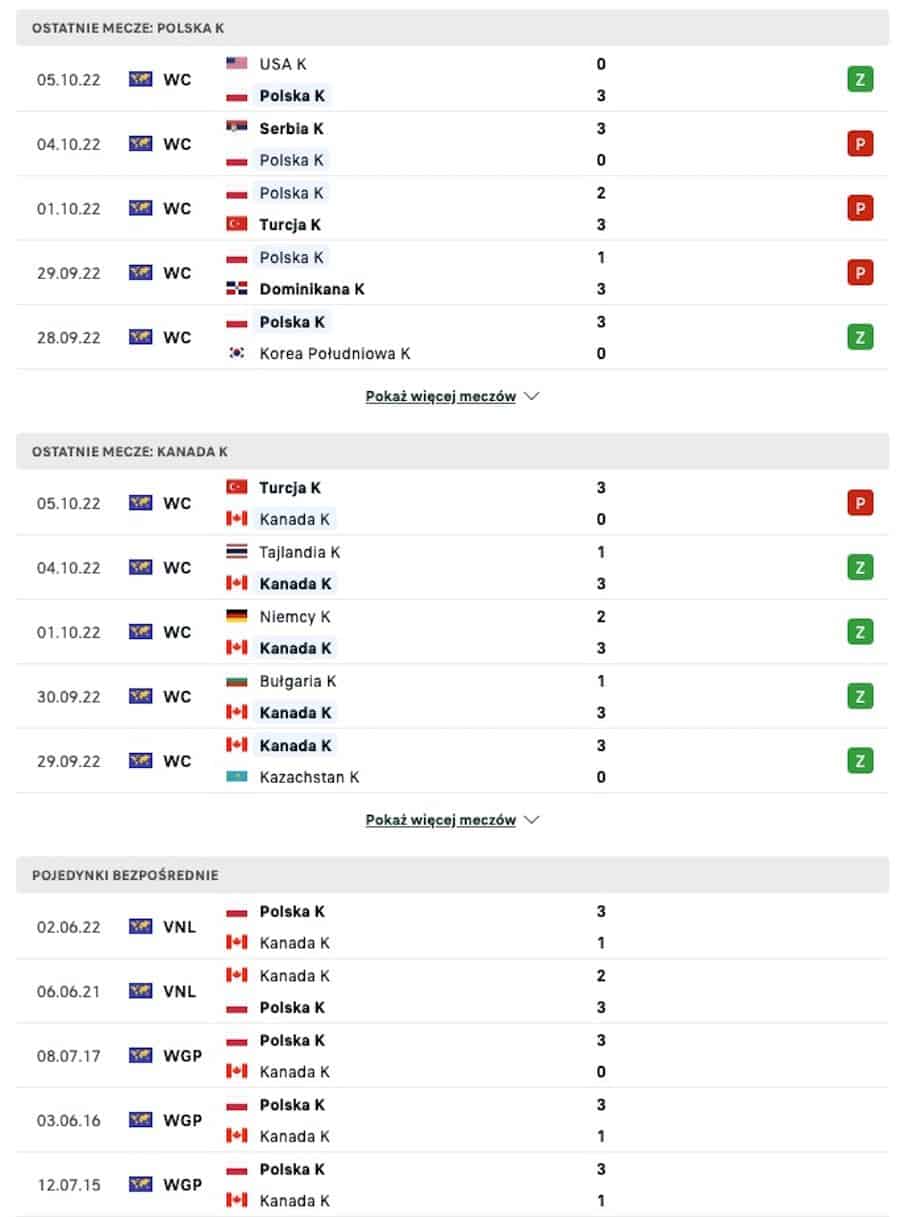Click the red P badge for Serbia K match
Viewport: 900px width, 1217px height.
click(x=860, y=144)
